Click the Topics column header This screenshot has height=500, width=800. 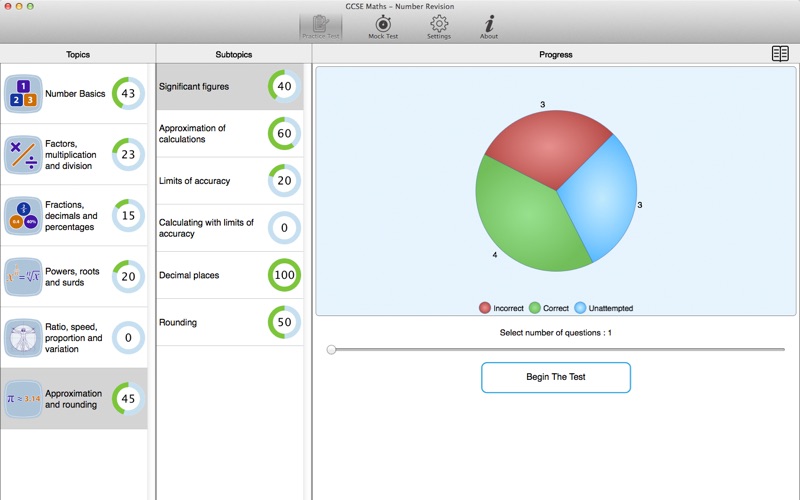(78, 54)
